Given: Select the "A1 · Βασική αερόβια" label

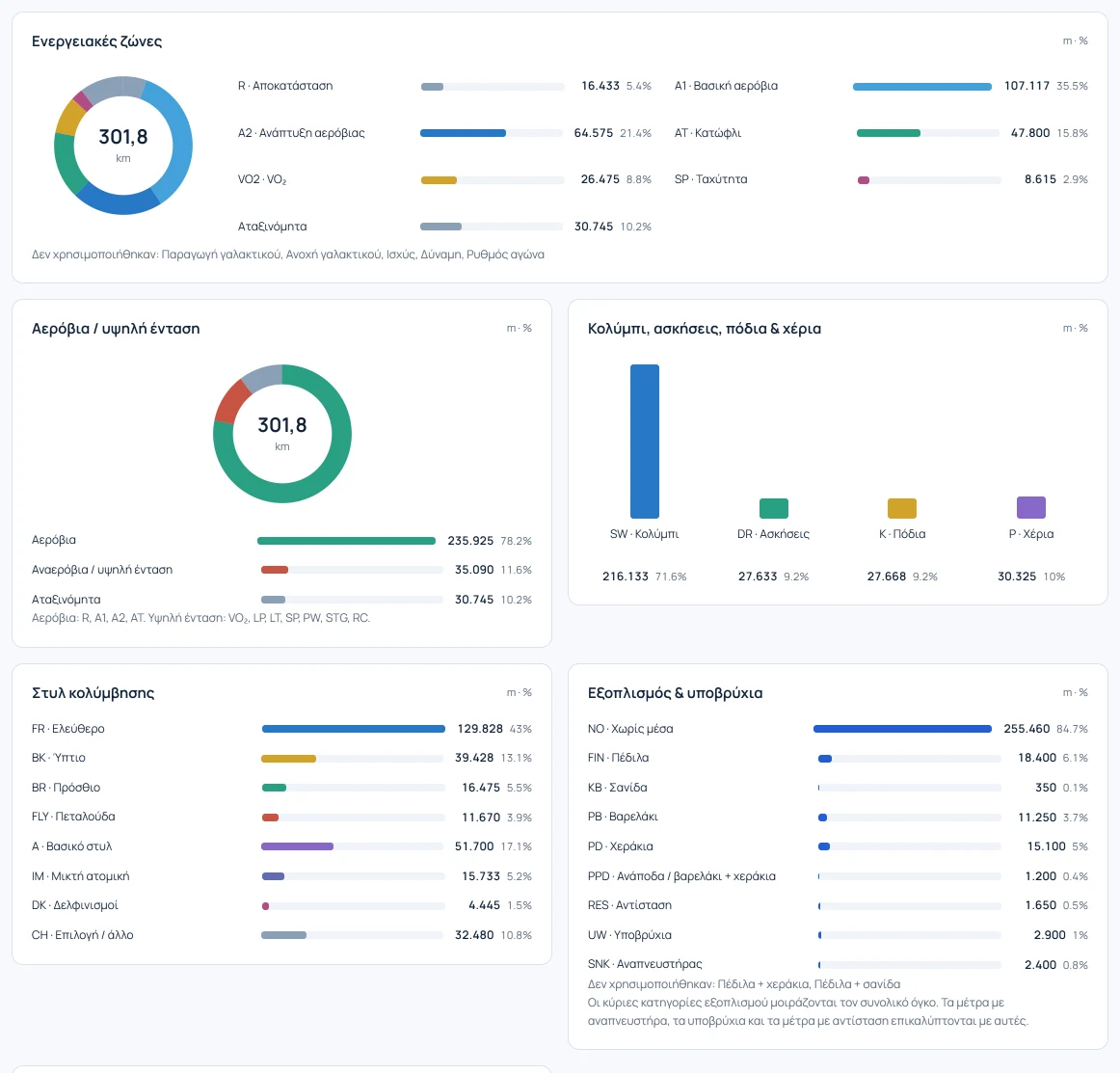Looking at the screenshot, I should [726, 86].
